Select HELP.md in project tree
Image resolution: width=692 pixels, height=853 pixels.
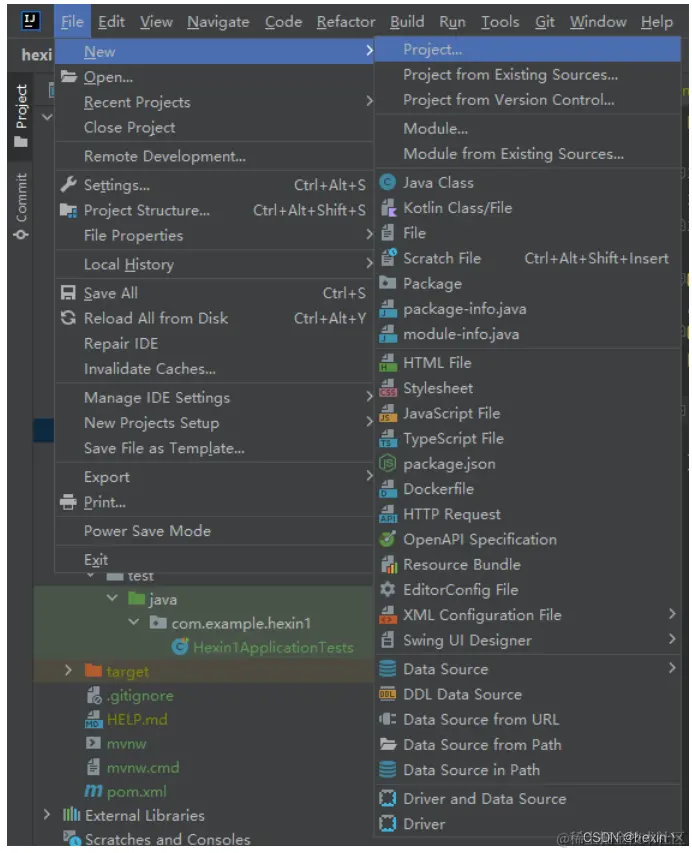pos(137,719)
